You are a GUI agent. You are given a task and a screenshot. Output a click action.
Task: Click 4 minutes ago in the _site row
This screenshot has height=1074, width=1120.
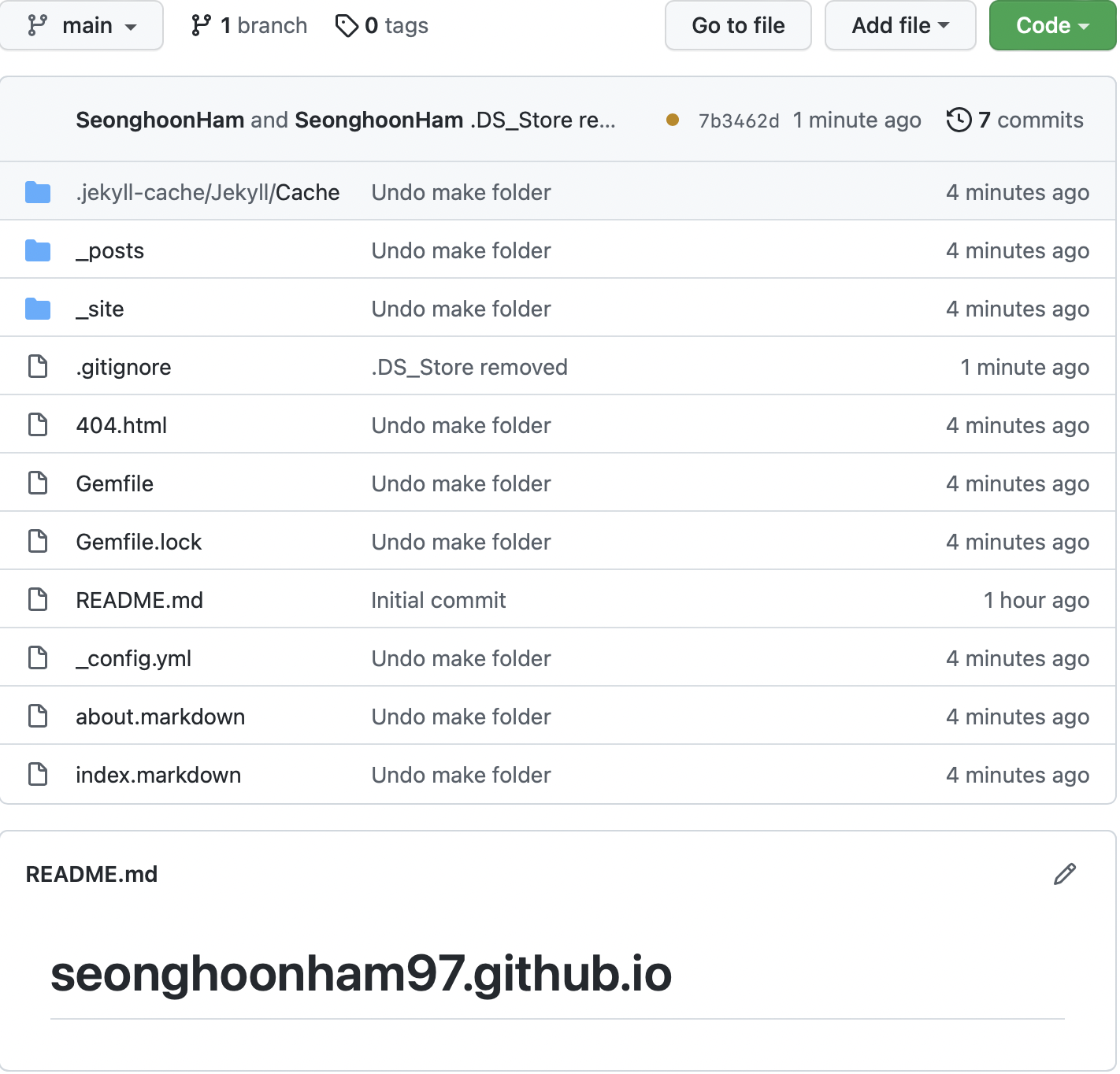coord(1018,309)
